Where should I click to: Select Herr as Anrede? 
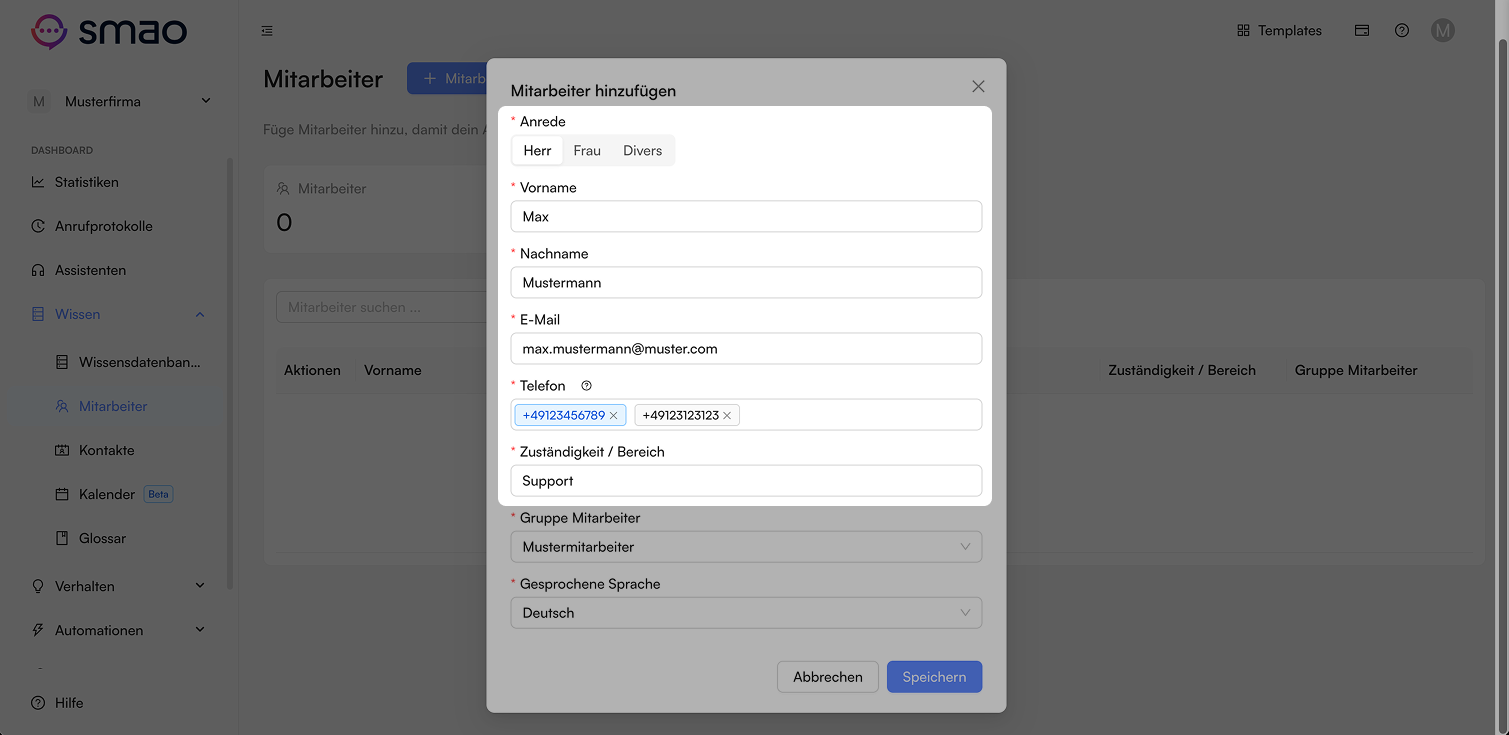click(537, 151)
